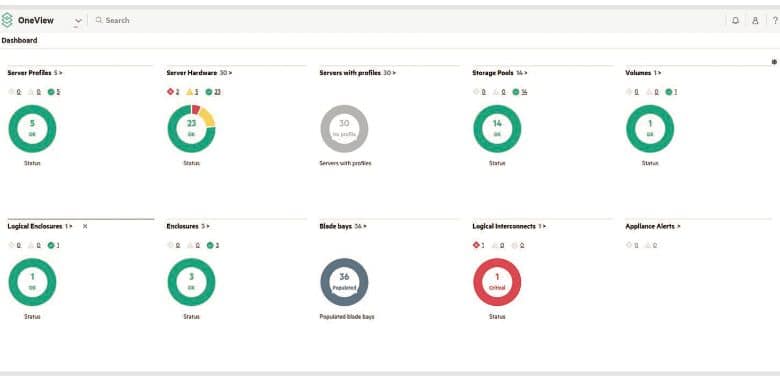Click Storage Pools critical count icon
The width and height of the screenshot is (780, 379).
tap(477, 92)
